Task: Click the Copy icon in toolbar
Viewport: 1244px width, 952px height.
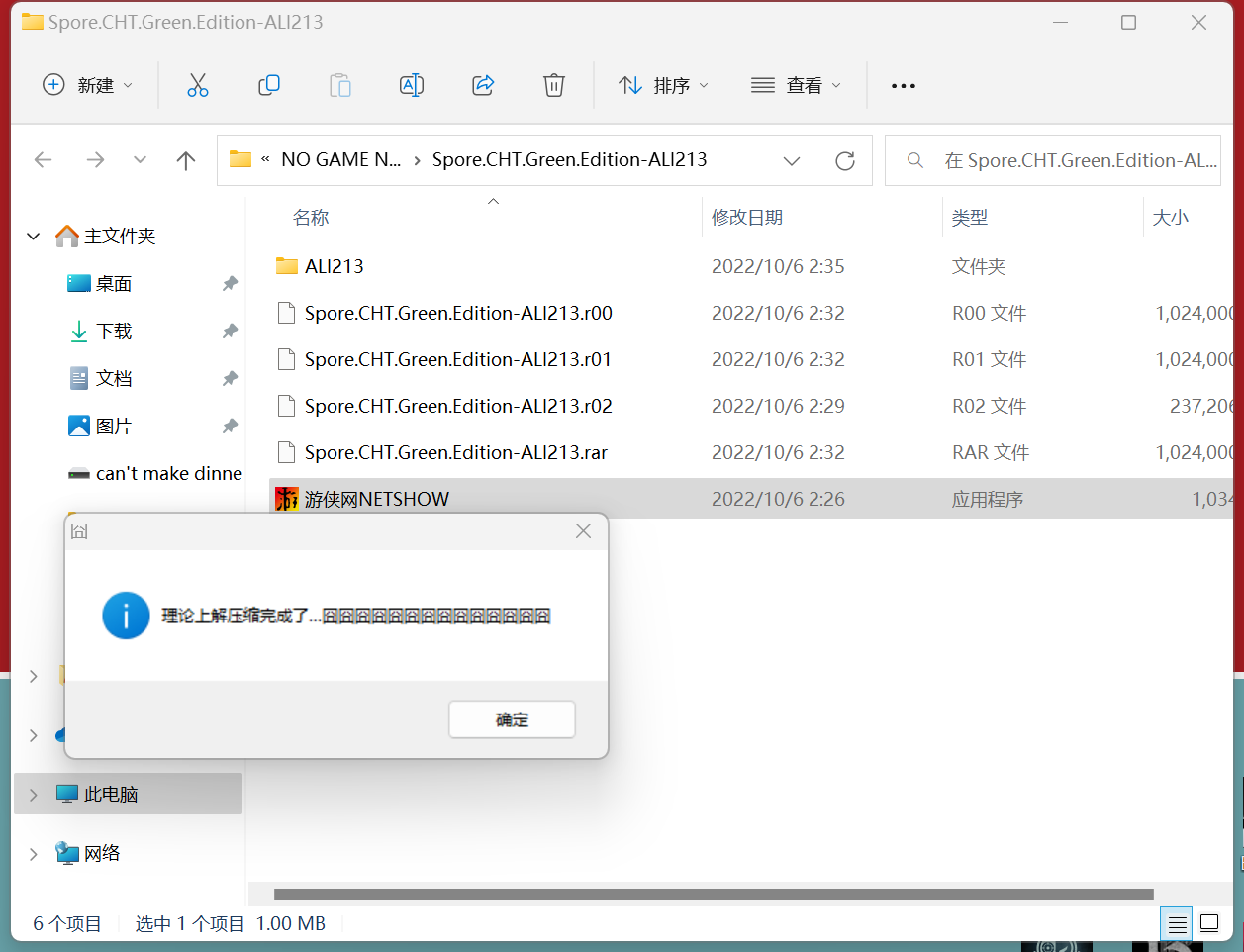Action: [x=269, y=86]
